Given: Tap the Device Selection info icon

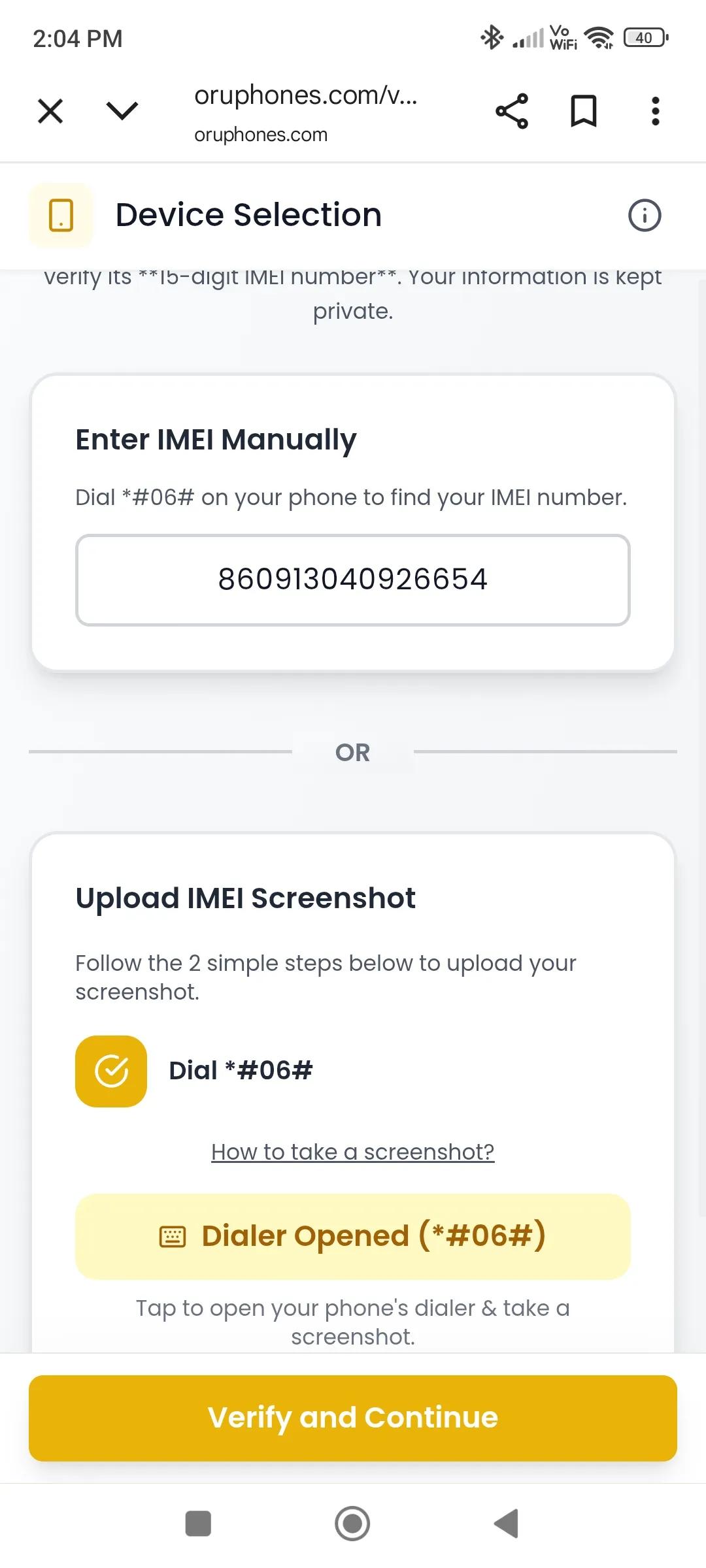Looking at the screenshot, I should (645, 216).
